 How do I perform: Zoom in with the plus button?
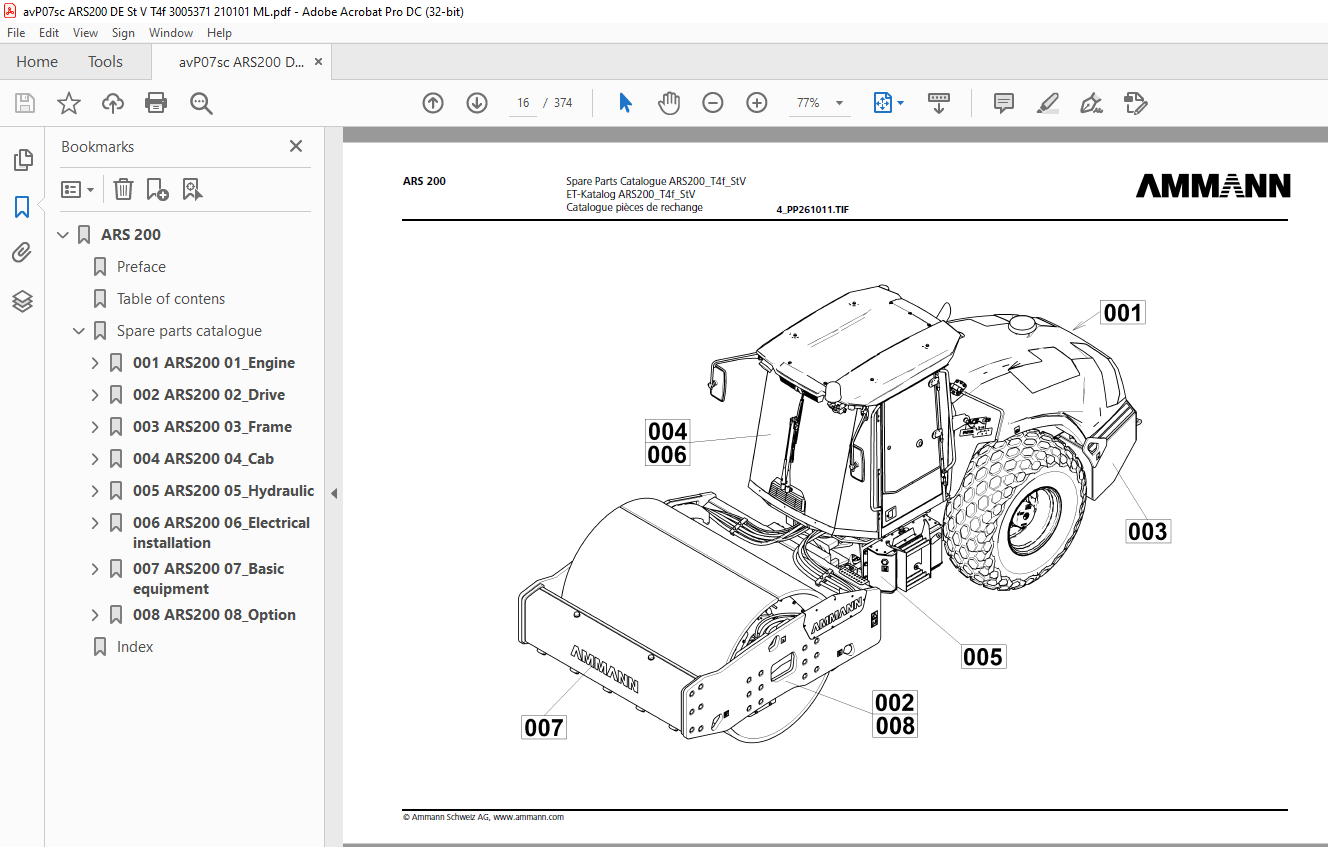(x=757, y=103)
